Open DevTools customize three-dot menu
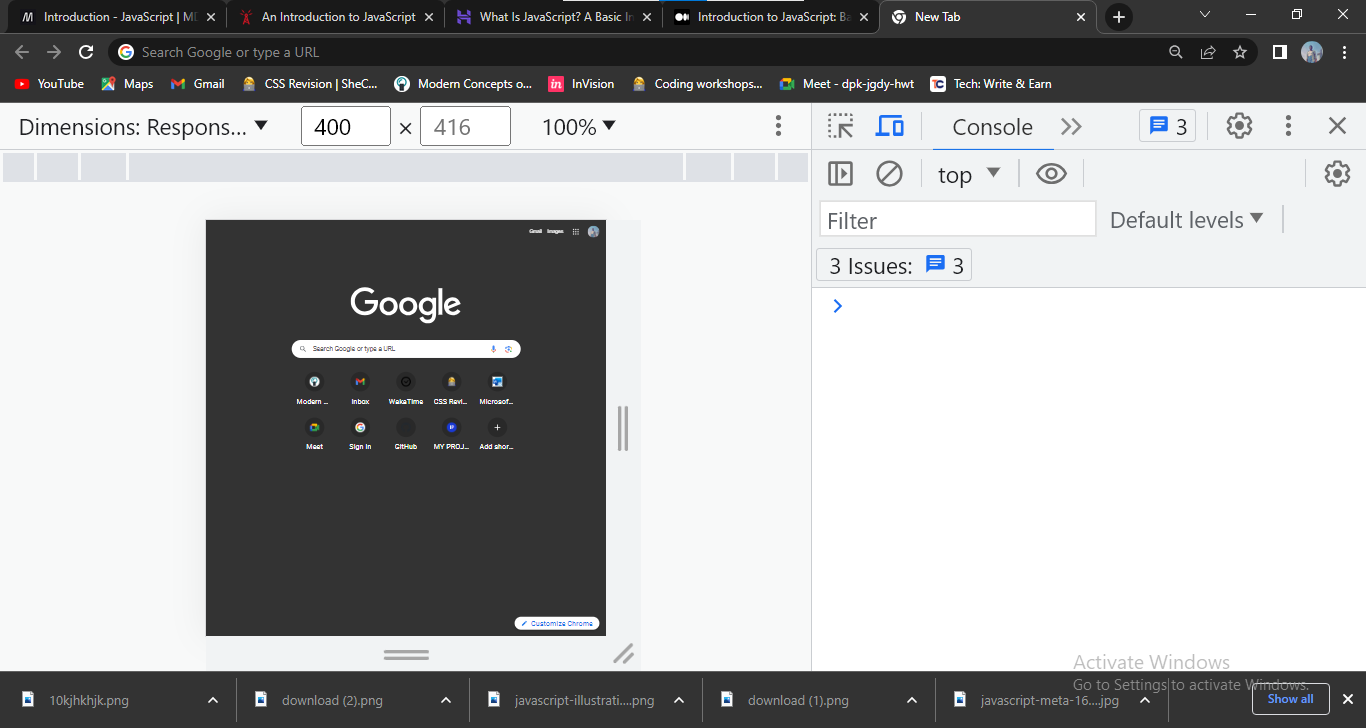 point(1288,126)
